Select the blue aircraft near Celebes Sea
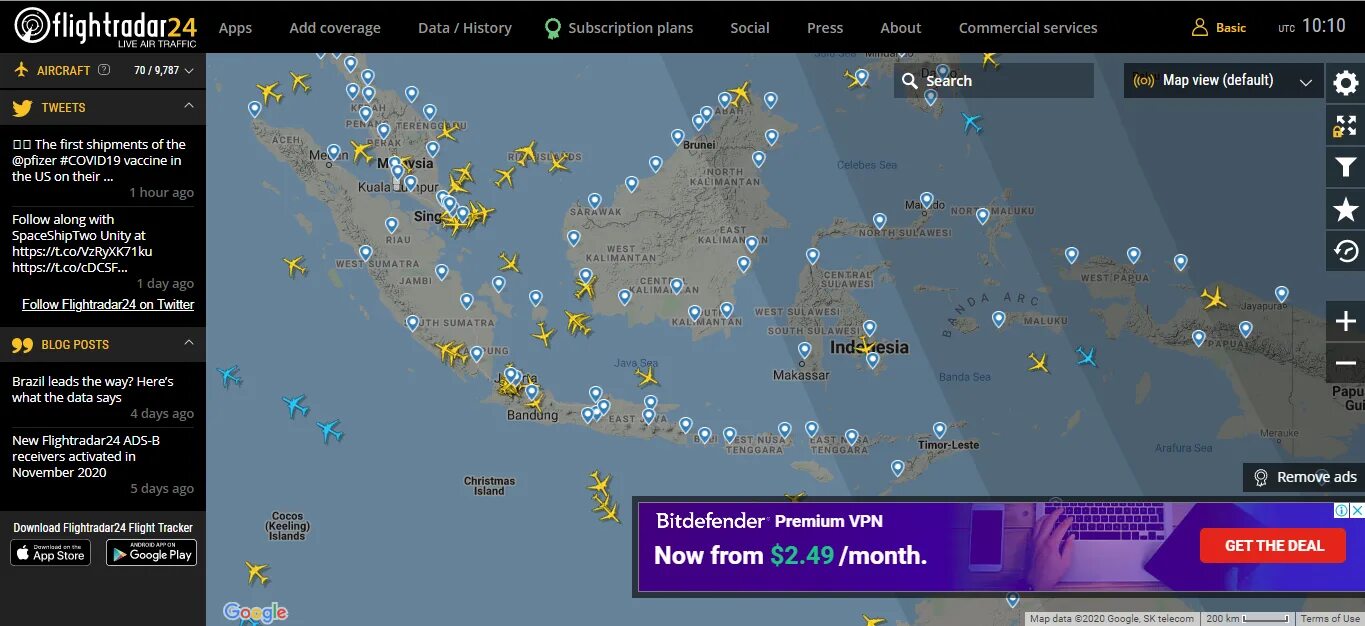Viewport: 1365px width, 626px height. tap(972, 122)
